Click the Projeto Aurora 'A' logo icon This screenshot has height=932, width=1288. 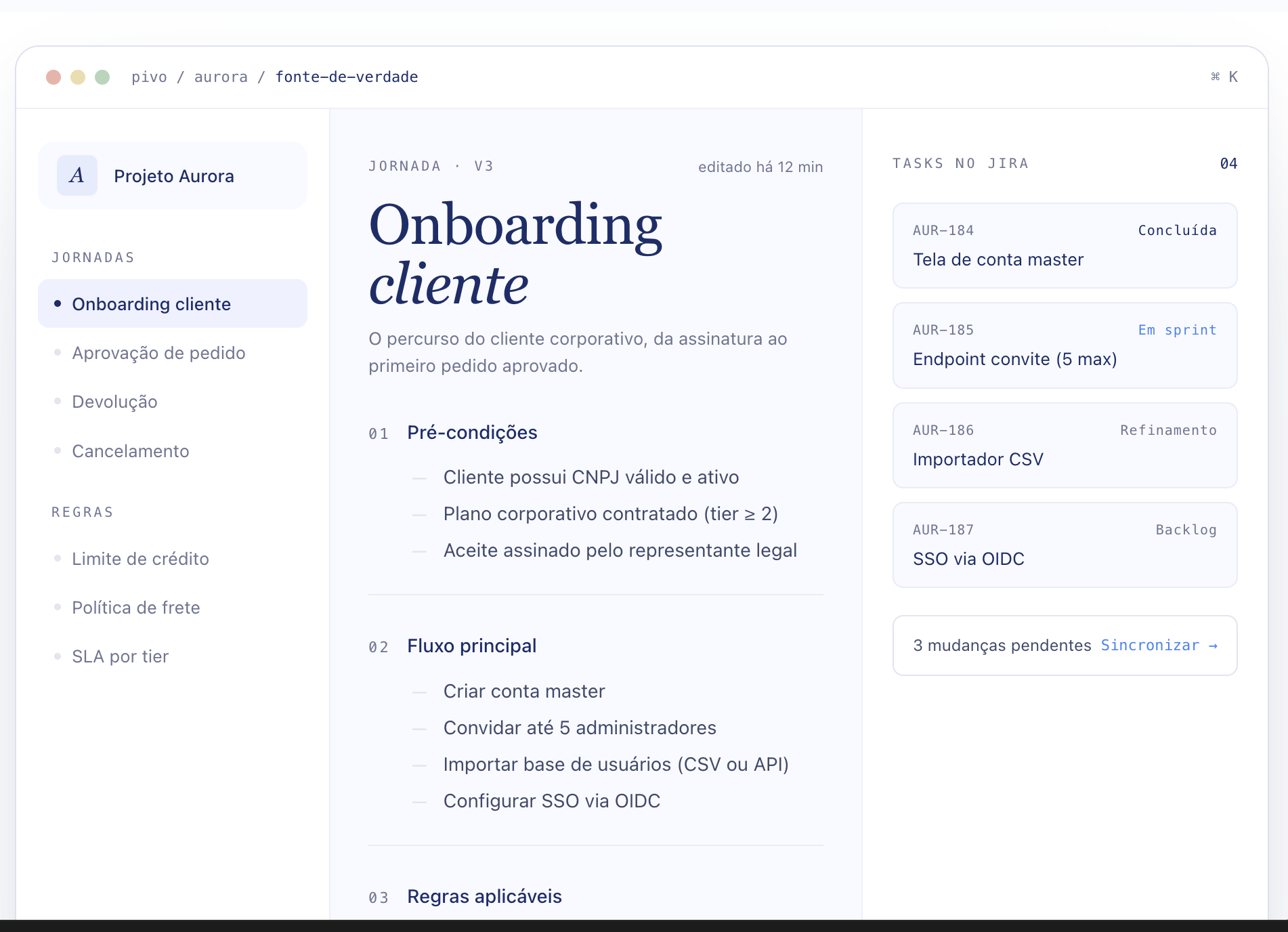77,175
